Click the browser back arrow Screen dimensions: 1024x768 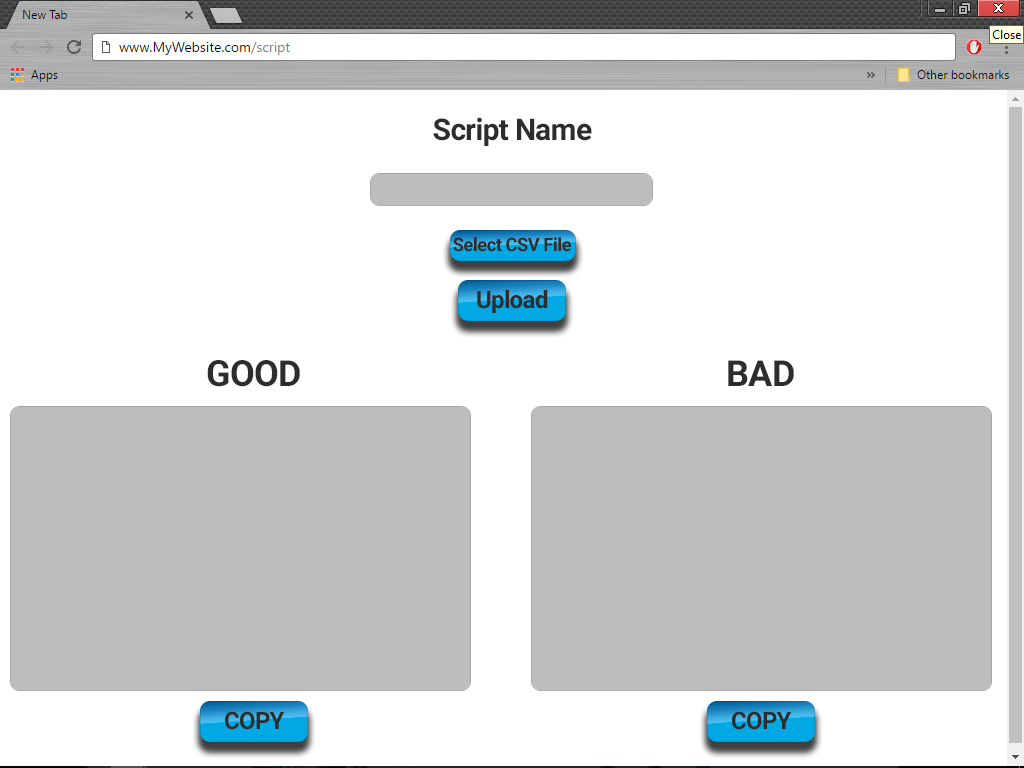(x=18, y=47)
